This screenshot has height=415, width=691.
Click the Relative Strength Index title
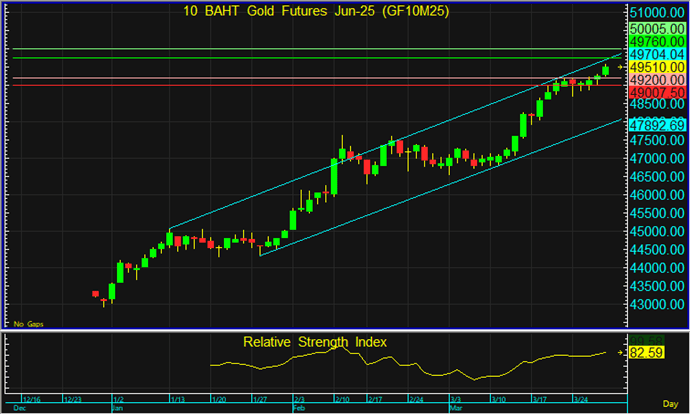click(x=315, y=342)
